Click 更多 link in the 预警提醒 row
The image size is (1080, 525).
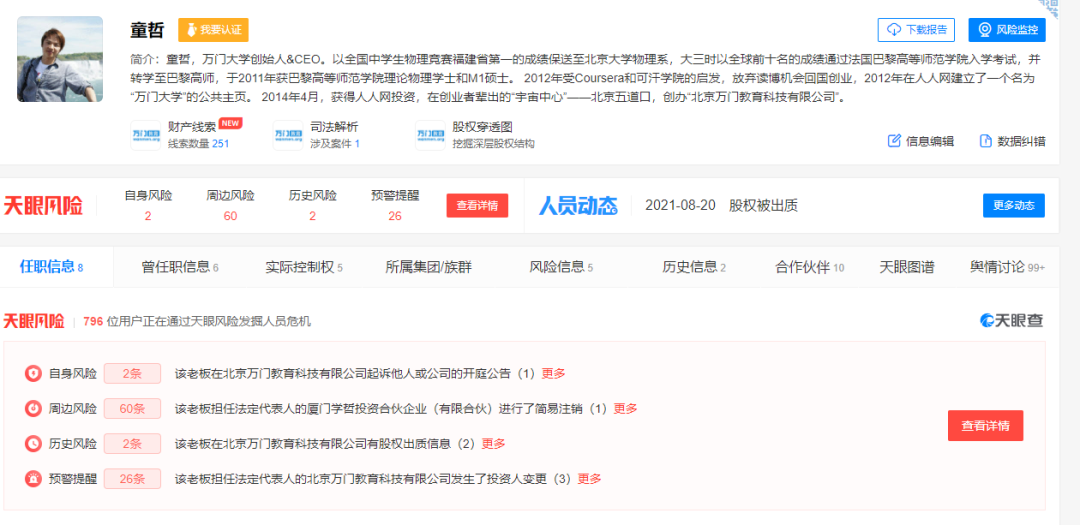(x=590, y=479)
